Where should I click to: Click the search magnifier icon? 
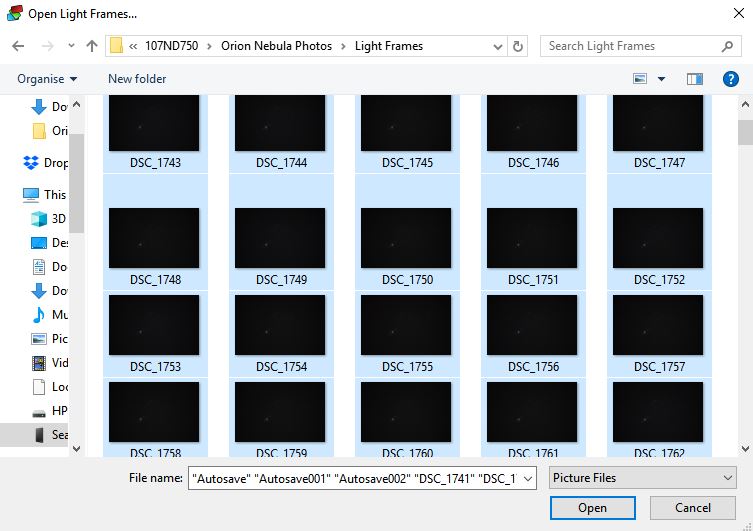pos(727,46)
